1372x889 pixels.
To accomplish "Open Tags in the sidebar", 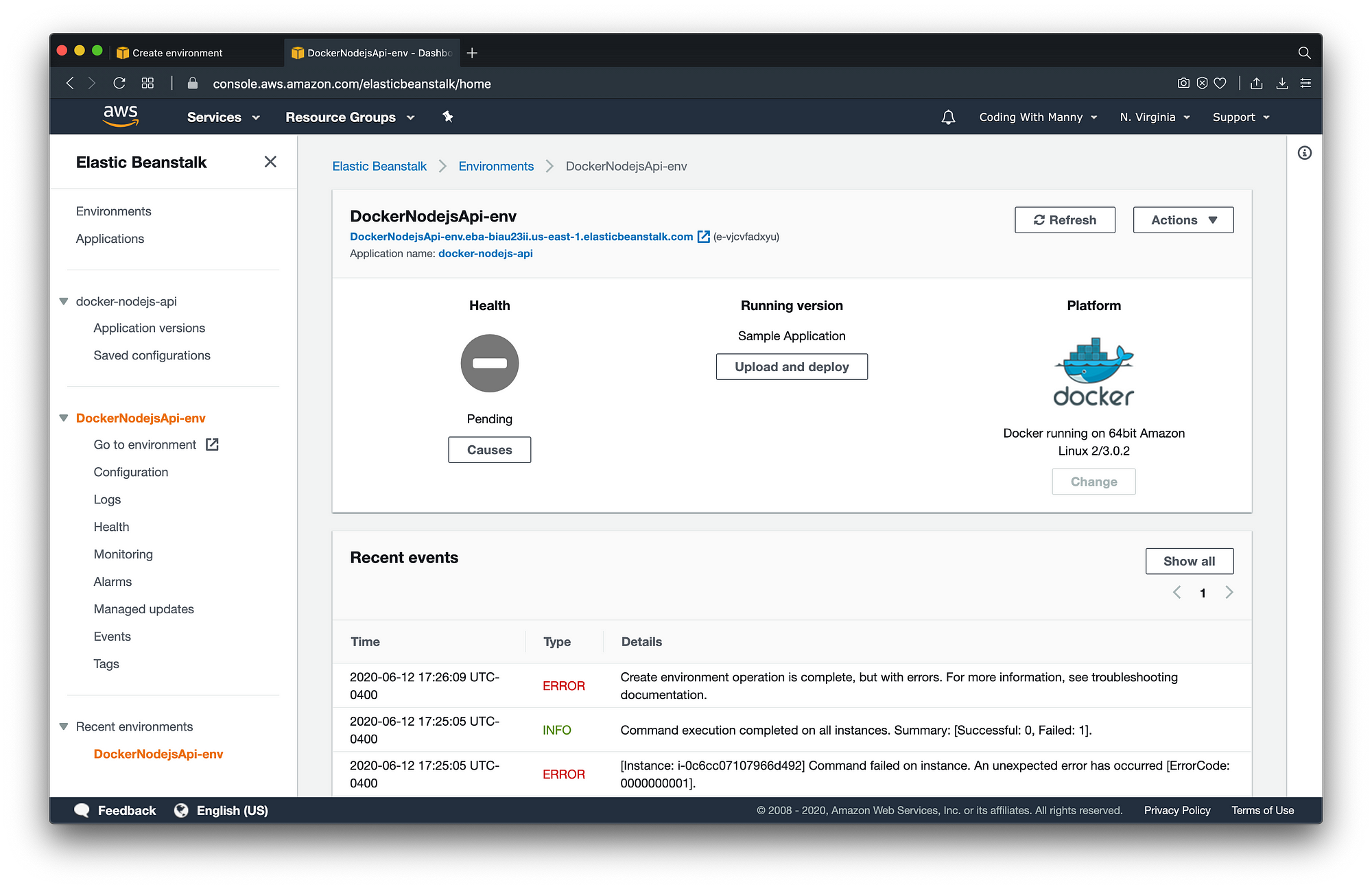I will pyautogui.click(x=106, y=664).
